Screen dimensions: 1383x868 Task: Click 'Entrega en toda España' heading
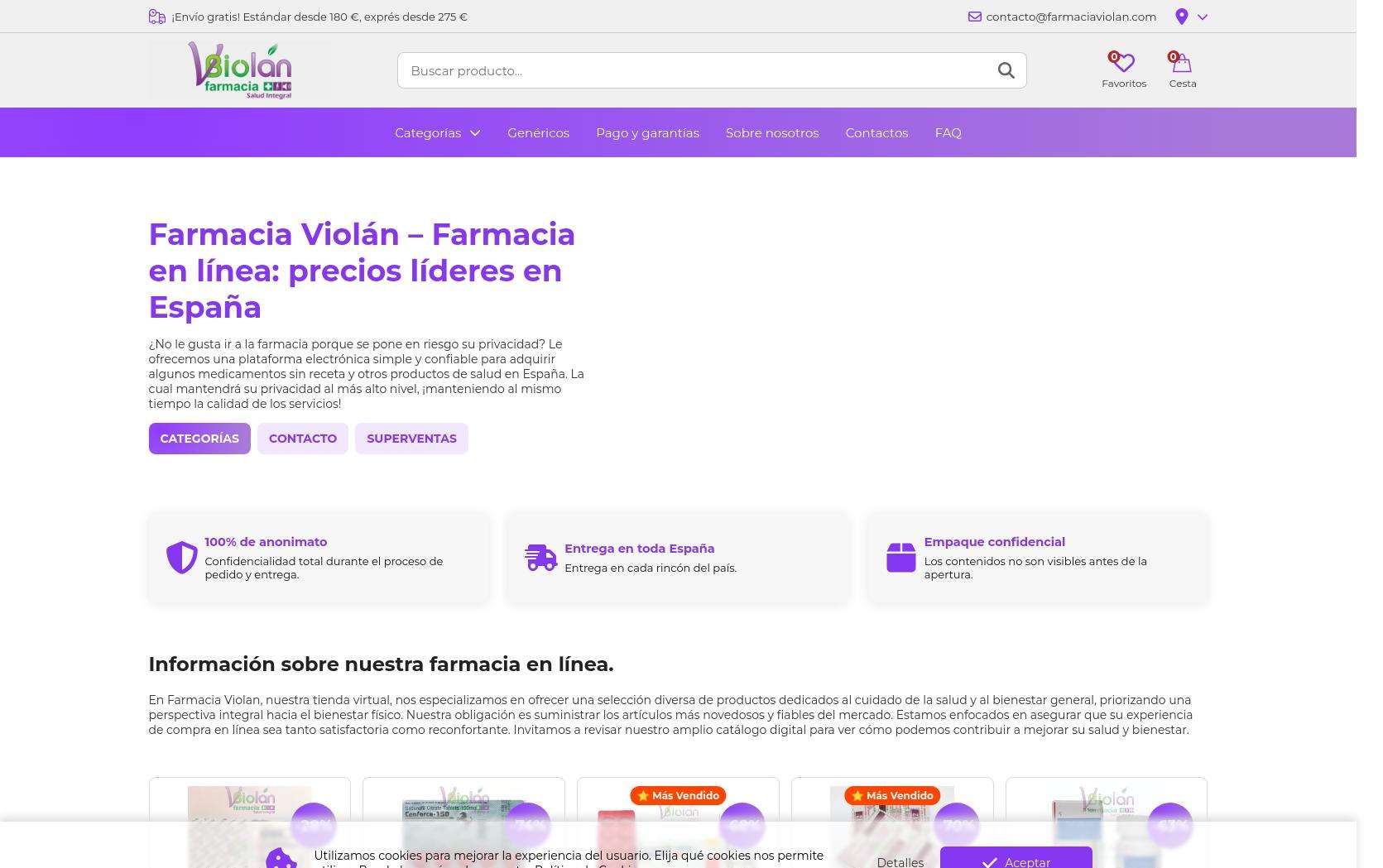coord(639,549)
